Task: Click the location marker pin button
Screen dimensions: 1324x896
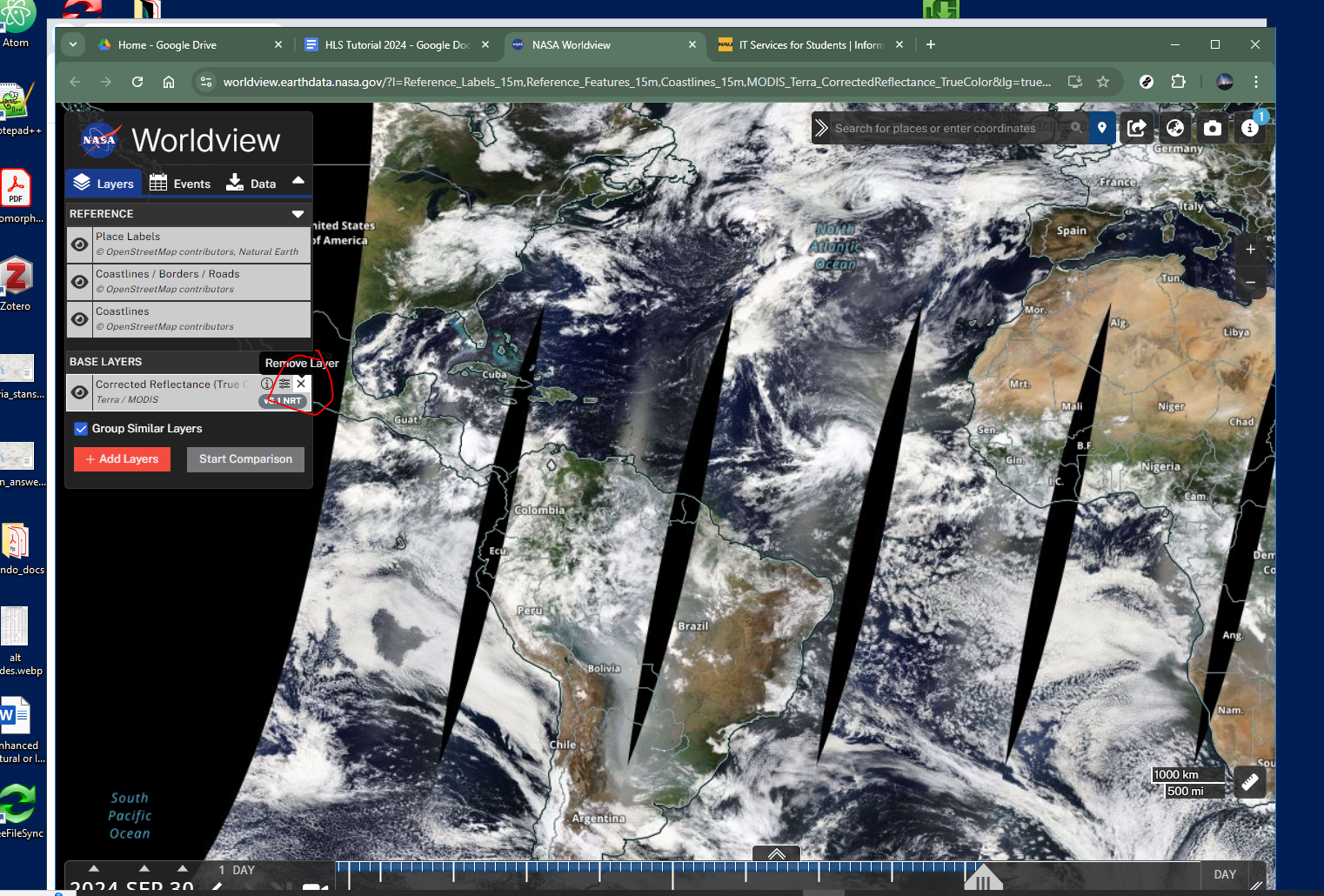Action: (x=1102, y=129)
